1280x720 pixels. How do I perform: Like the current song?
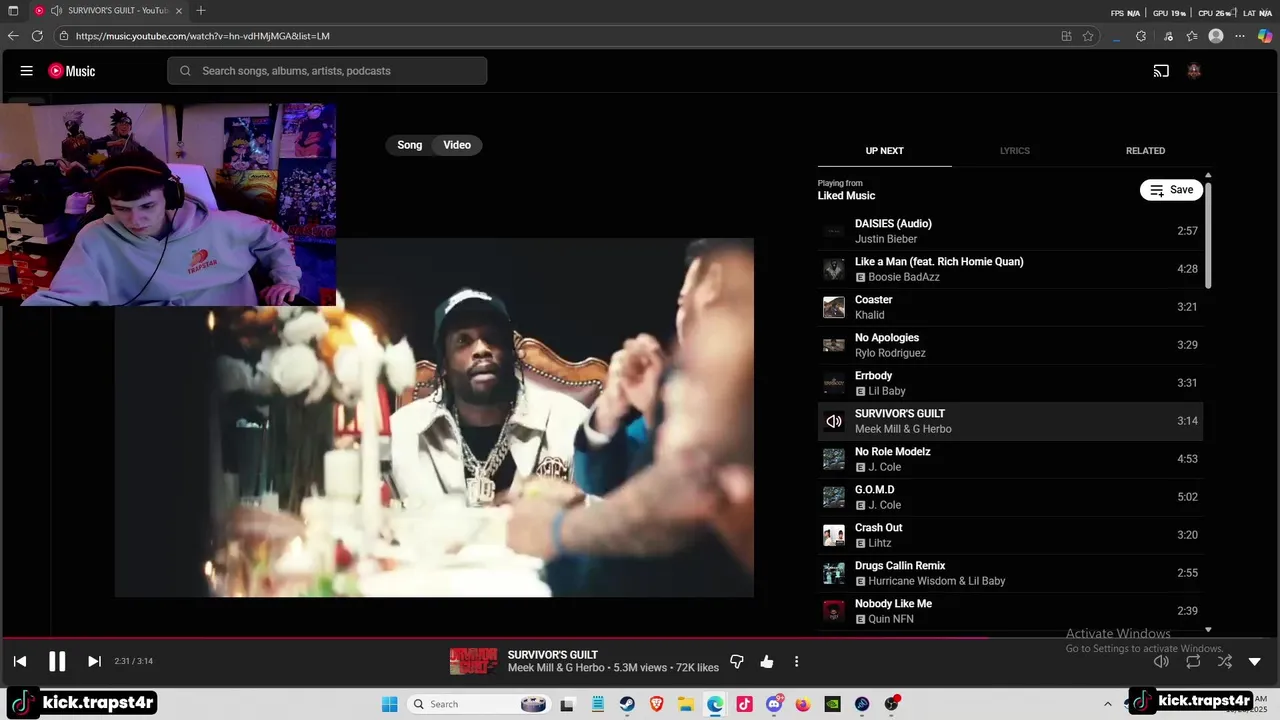[x=767, y=661]
